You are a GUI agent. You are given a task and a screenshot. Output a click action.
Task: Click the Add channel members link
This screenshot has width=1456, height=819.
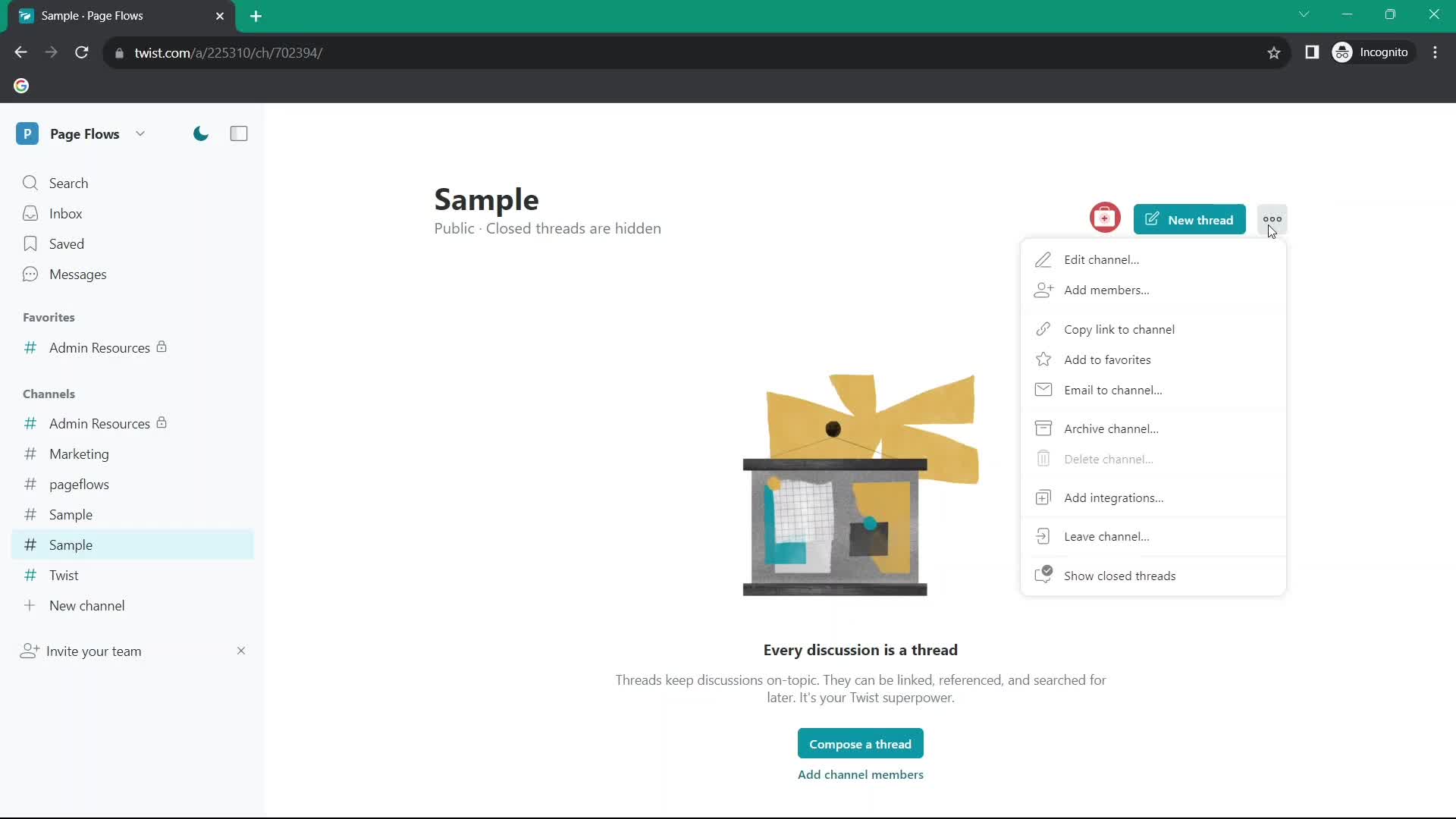tap(860, 774)
